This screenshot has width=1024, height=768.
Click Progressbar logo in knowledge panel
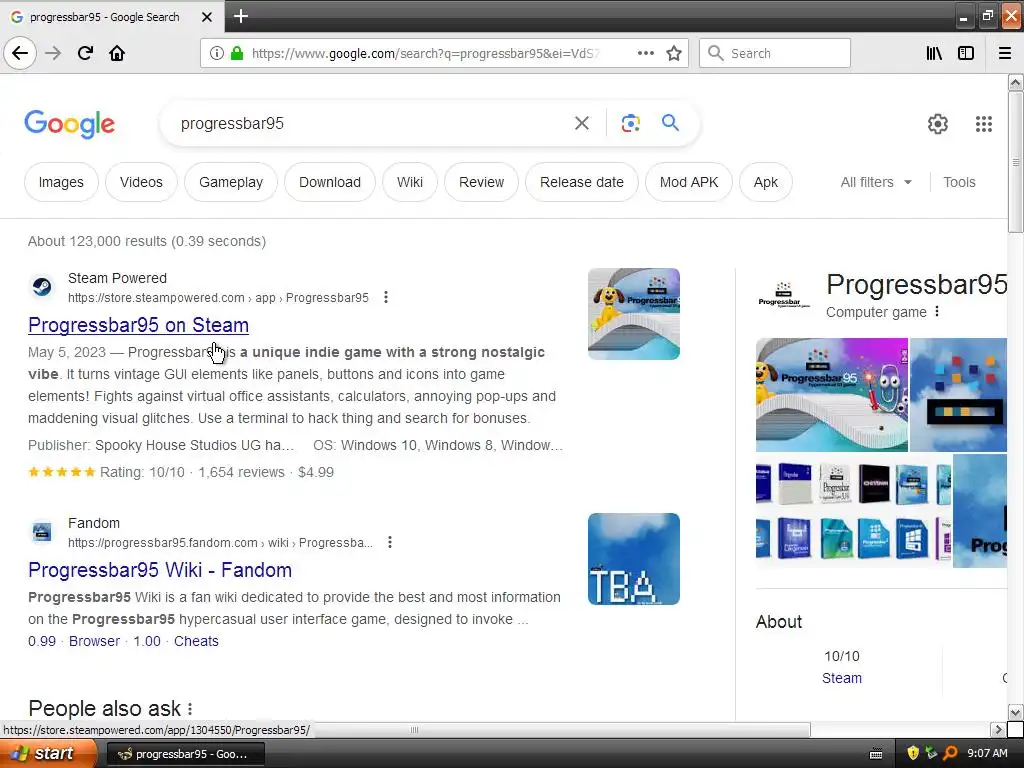pos(784,295)
